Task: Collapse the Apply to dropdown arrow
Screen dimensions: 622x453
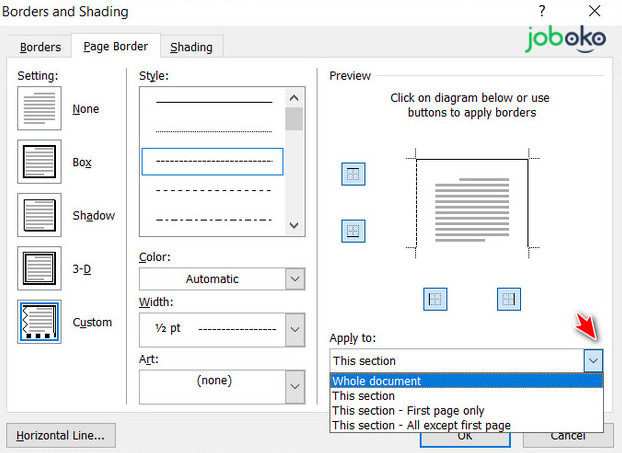Action: pyautogui.click(x=593, y=360)
